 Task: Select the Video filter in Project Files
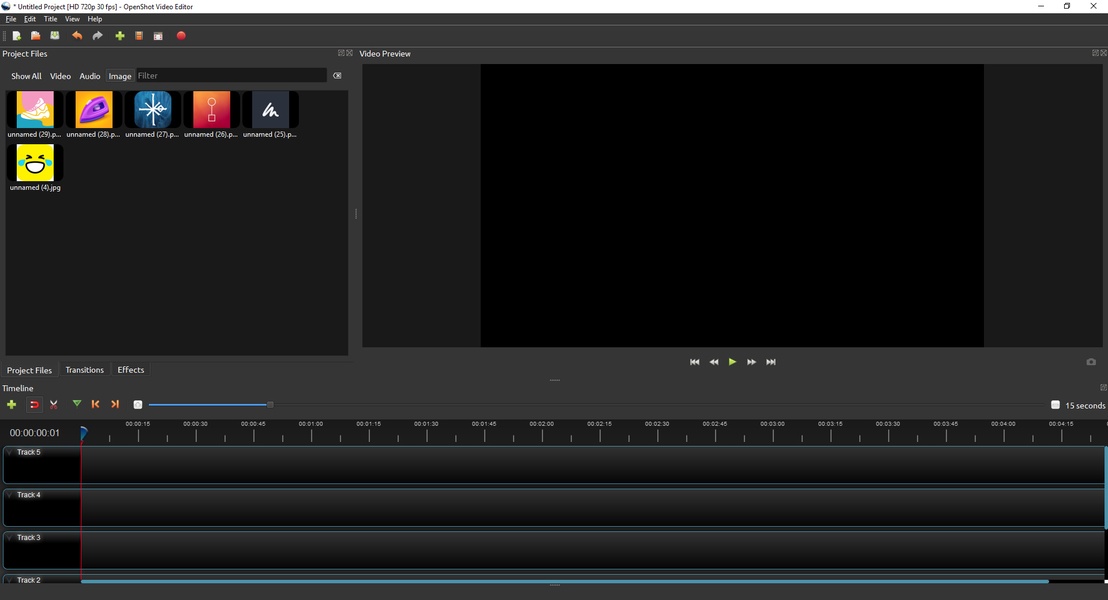tap(61, 76)
